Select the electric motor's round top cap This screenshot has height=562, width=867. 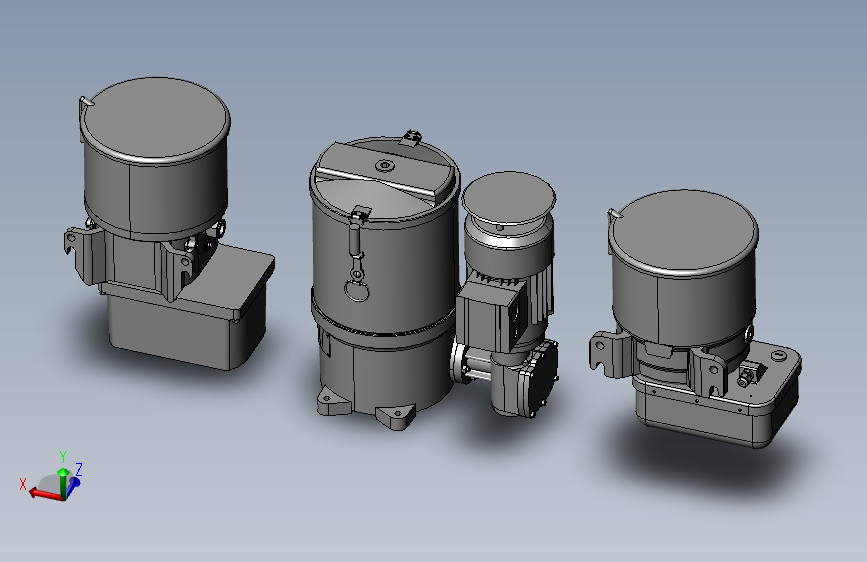tap(509, 197)
